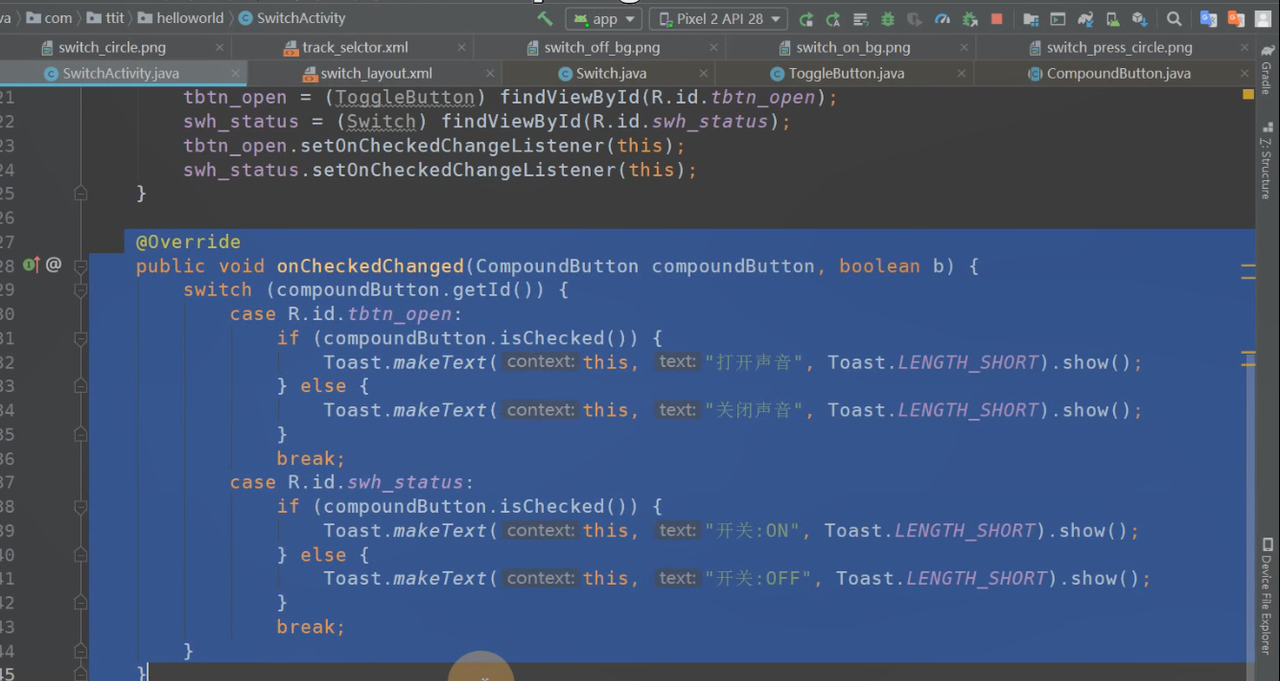The height and width of the screenshot is (681, 1280).
Task: Open the Device File Explorer panel
Action: (1266, 596)
